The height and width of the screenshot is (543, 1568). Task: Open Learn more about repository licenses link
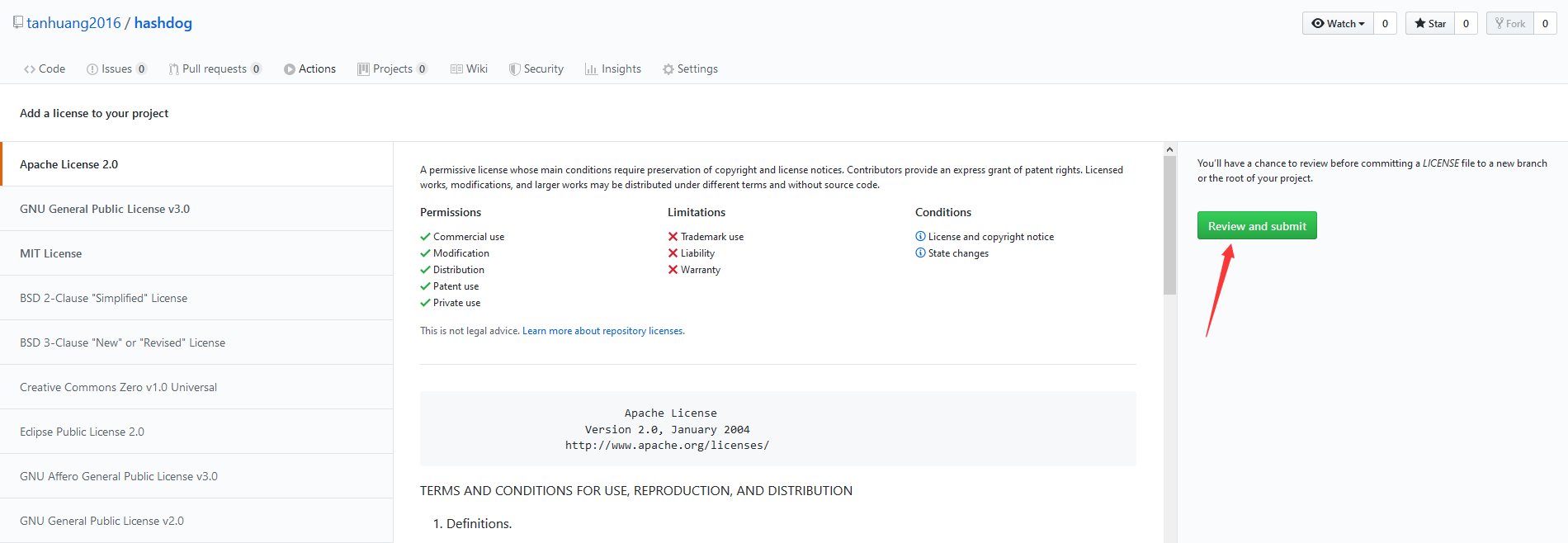coord(602,331)
